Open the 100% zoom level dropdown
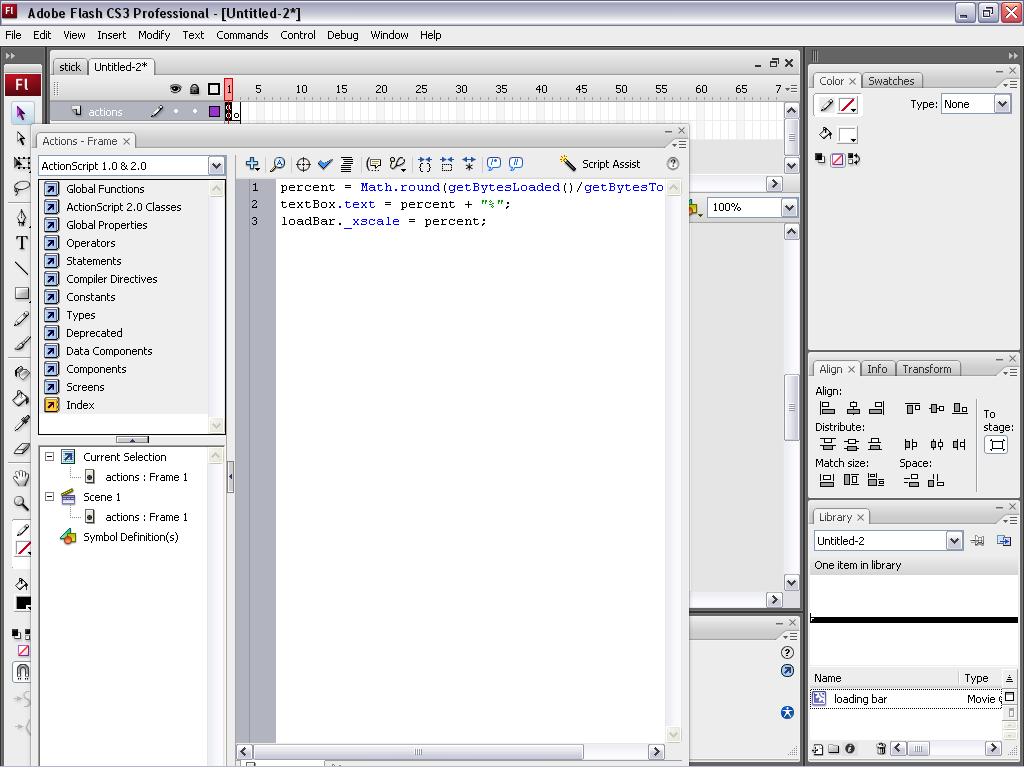 [x=789, y=208]
